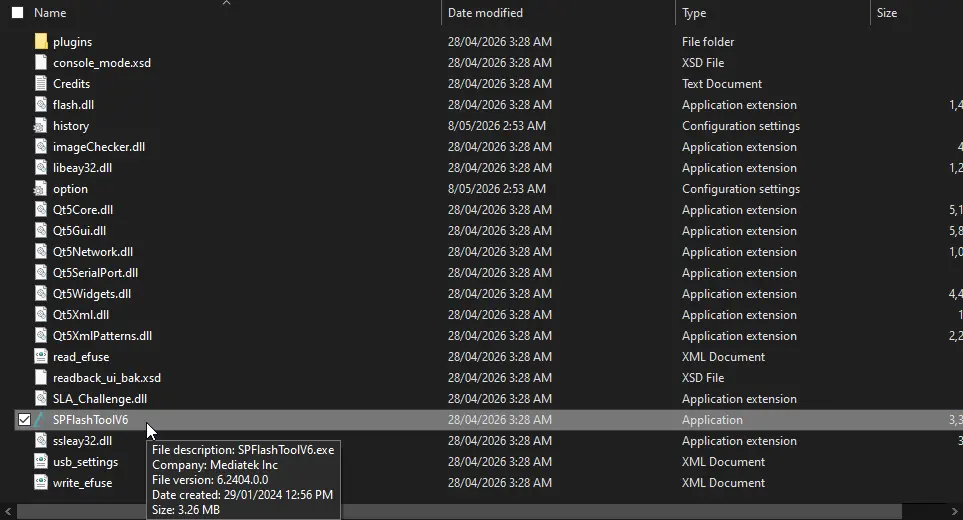963x520 pixels.
Task: Select the plugins folder name
Action: tap(72, 42)
